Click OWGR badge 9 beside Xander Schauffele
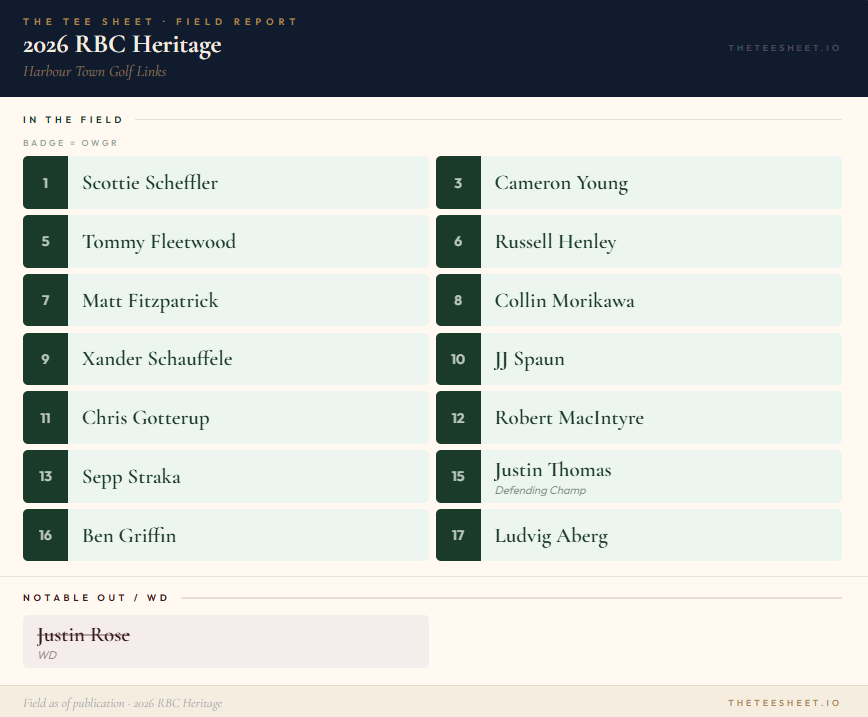 [45, 359]
